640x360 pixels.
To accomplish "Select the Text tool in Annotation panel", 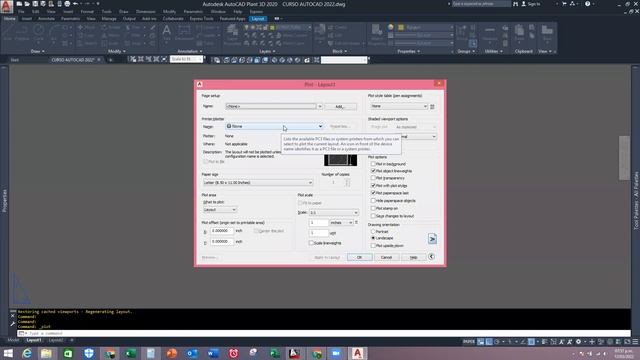I will 167,33.
